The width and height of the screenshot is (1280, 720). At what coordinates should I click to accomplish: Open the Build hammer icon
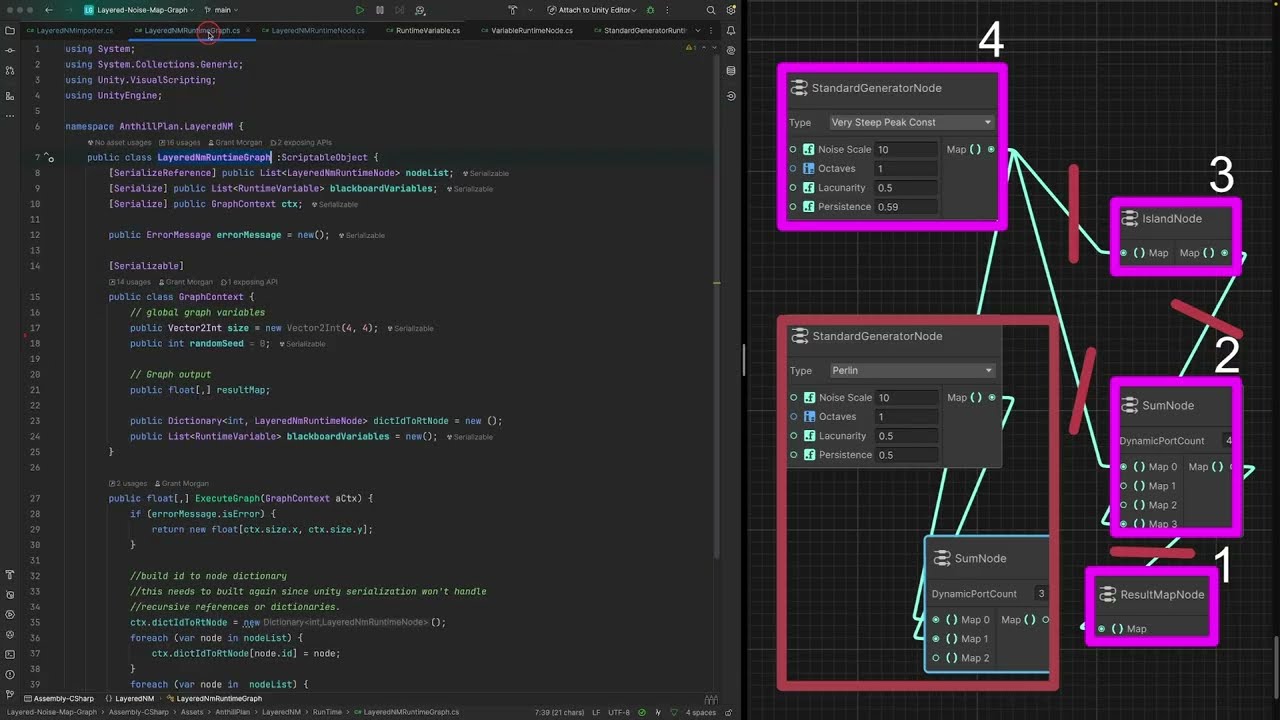coord(512,10)
